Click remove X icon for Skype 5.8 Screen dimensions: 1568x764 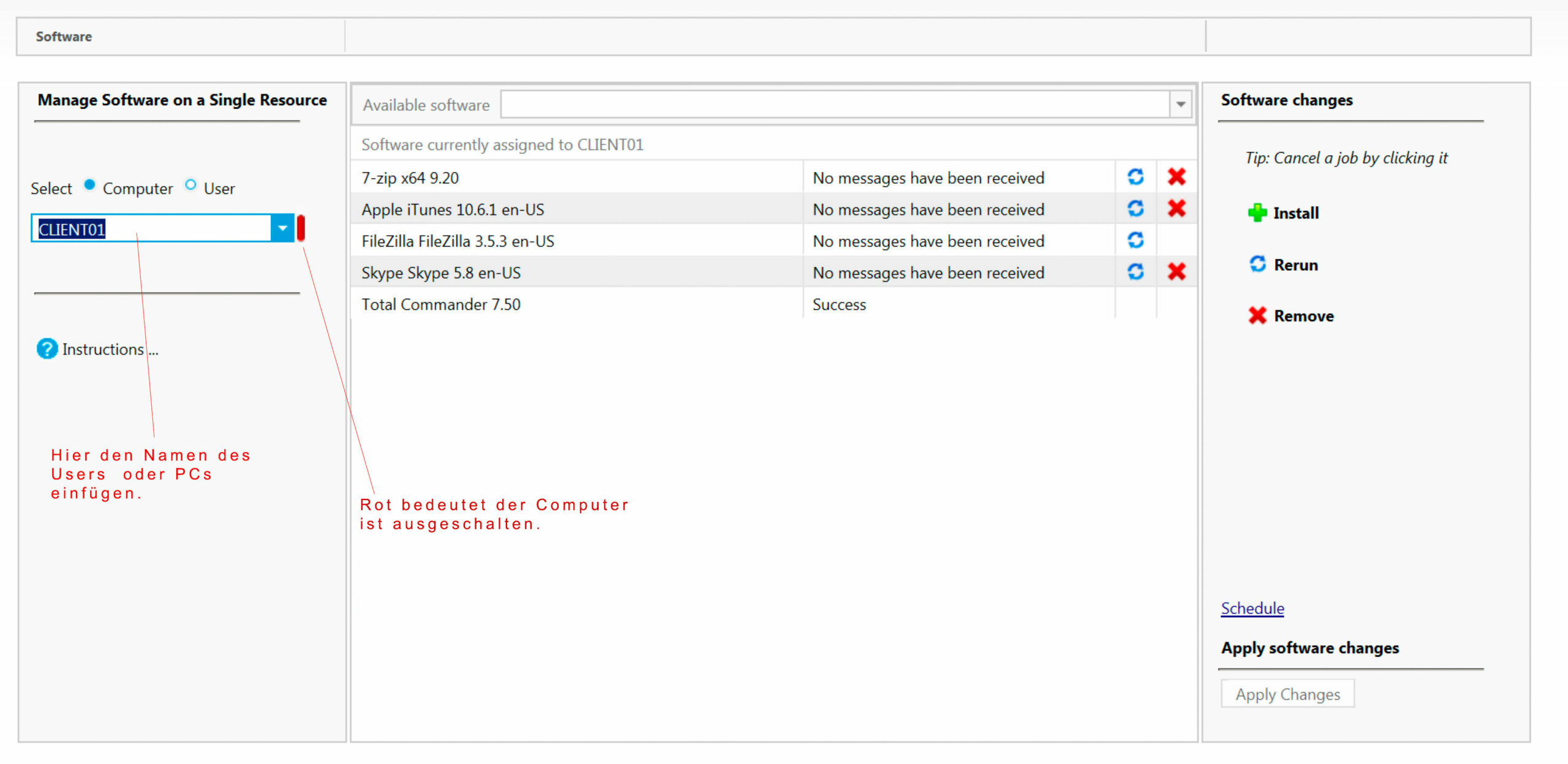pos(1177,272)
